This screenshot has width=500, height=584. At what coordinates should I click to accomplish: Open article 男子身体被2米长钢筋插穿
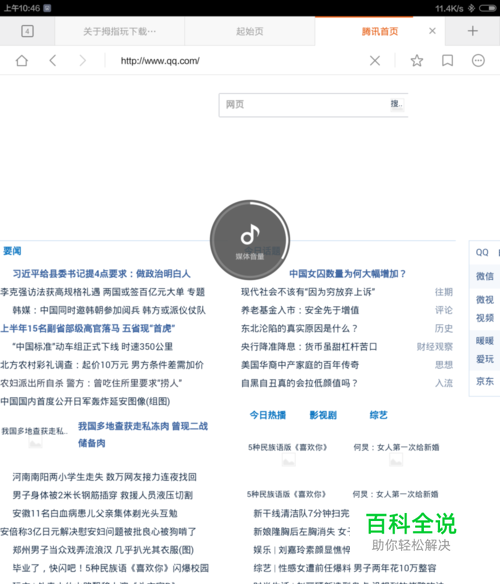point(102,495)
